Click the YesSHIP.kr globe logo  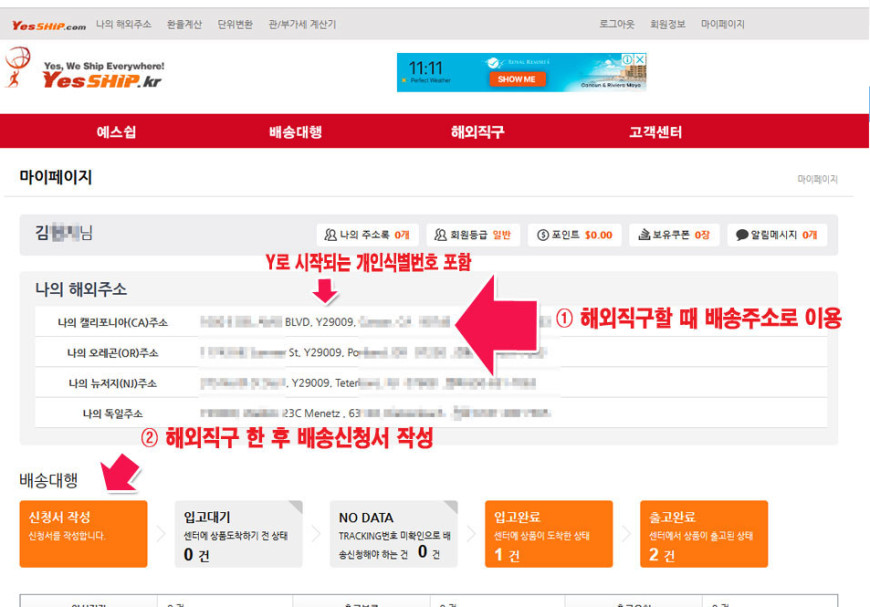point(83,68)
